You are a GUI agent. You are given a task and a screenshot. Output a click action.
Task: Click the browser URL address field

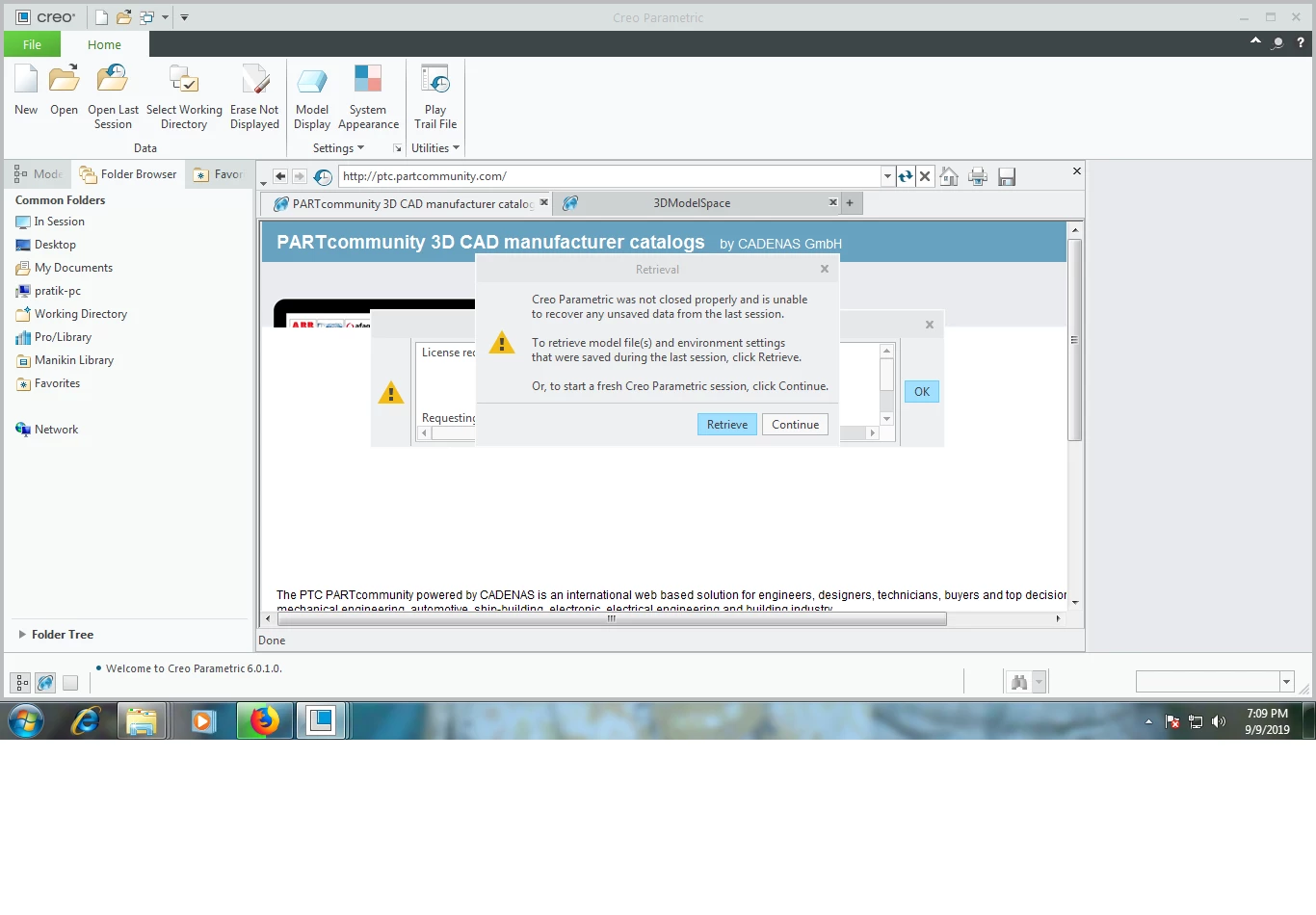610,176
